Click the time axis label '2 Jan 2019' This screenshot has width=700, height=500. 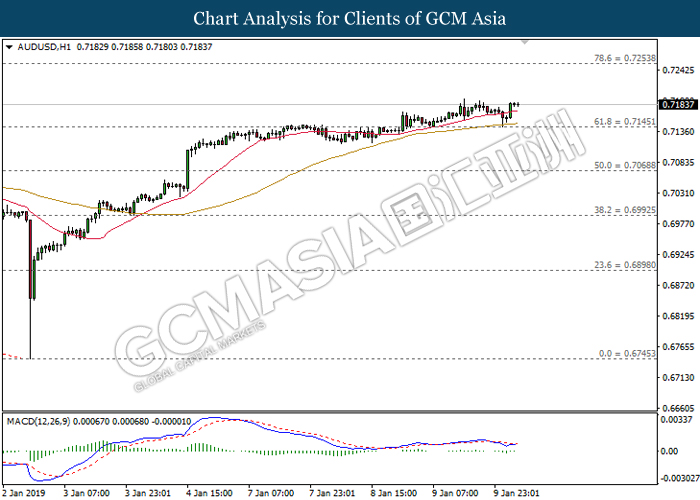point(24,493)
